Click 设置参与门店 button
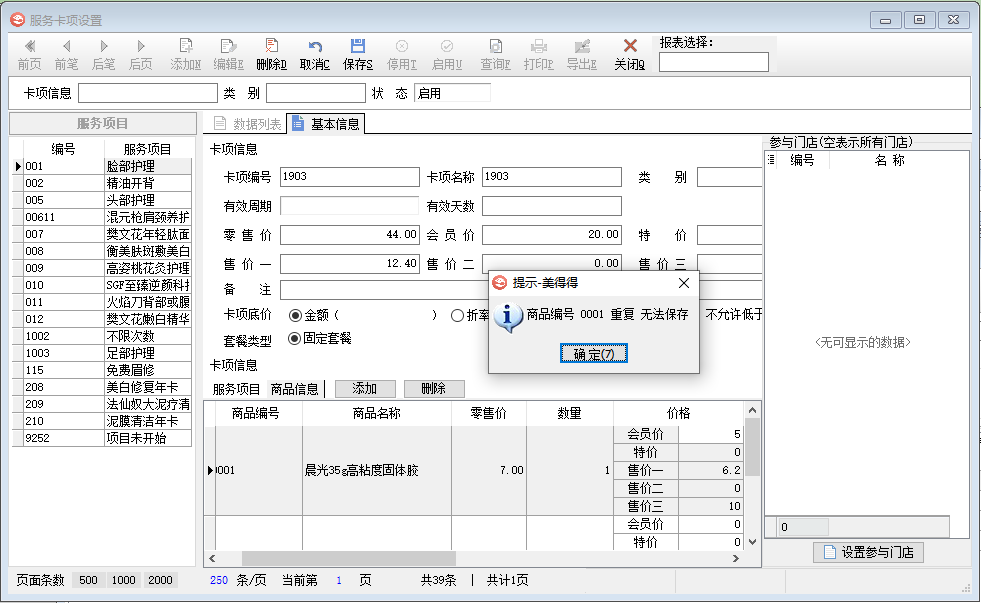 coord(868,552)
